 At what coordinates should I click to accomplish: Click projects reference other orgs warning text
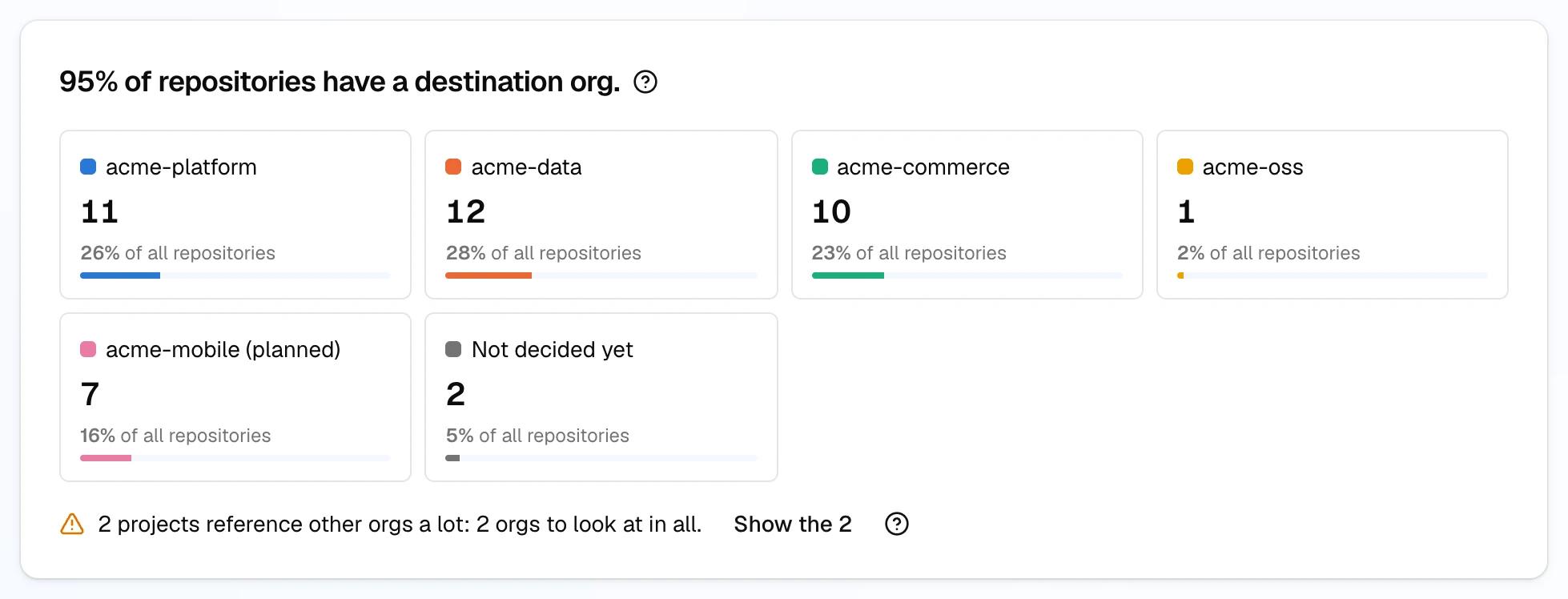click(400, 524)
